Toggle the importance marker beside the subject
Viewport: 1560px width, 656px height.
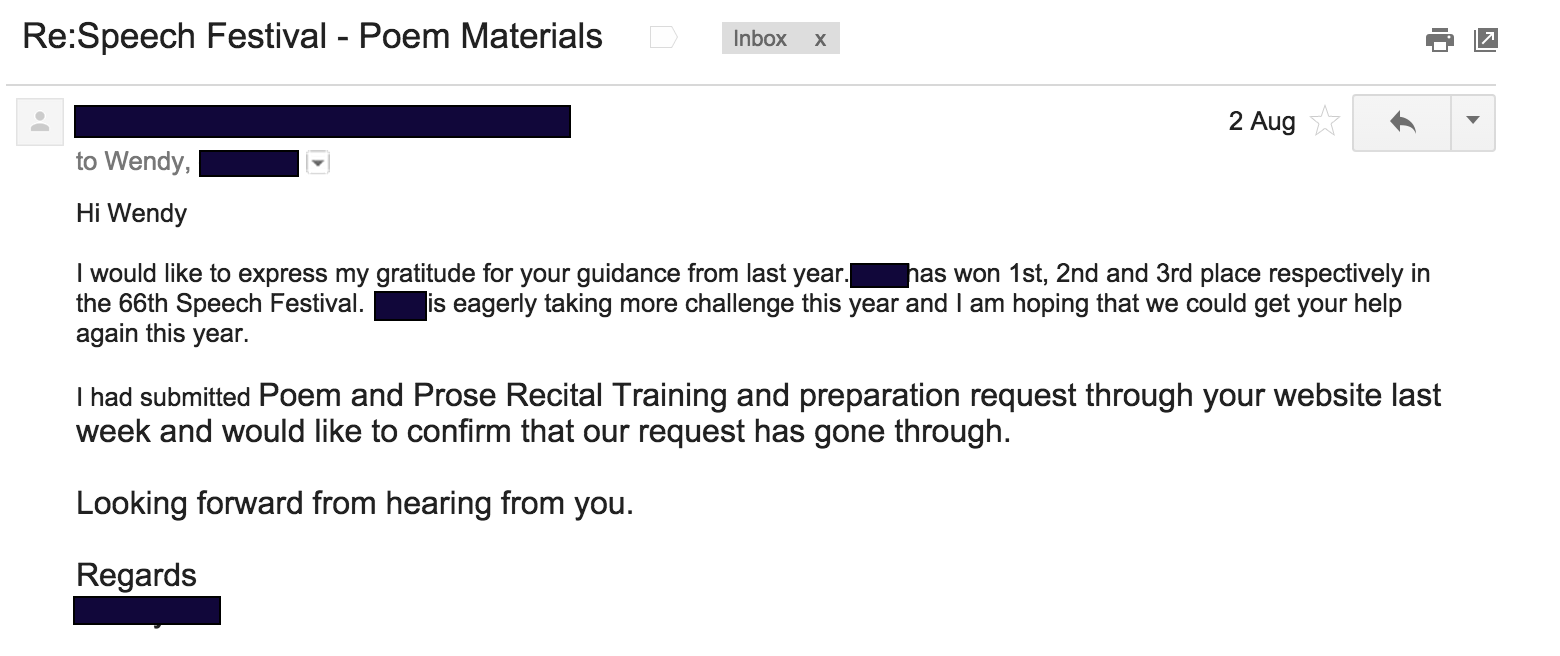[x=663, y=39]
